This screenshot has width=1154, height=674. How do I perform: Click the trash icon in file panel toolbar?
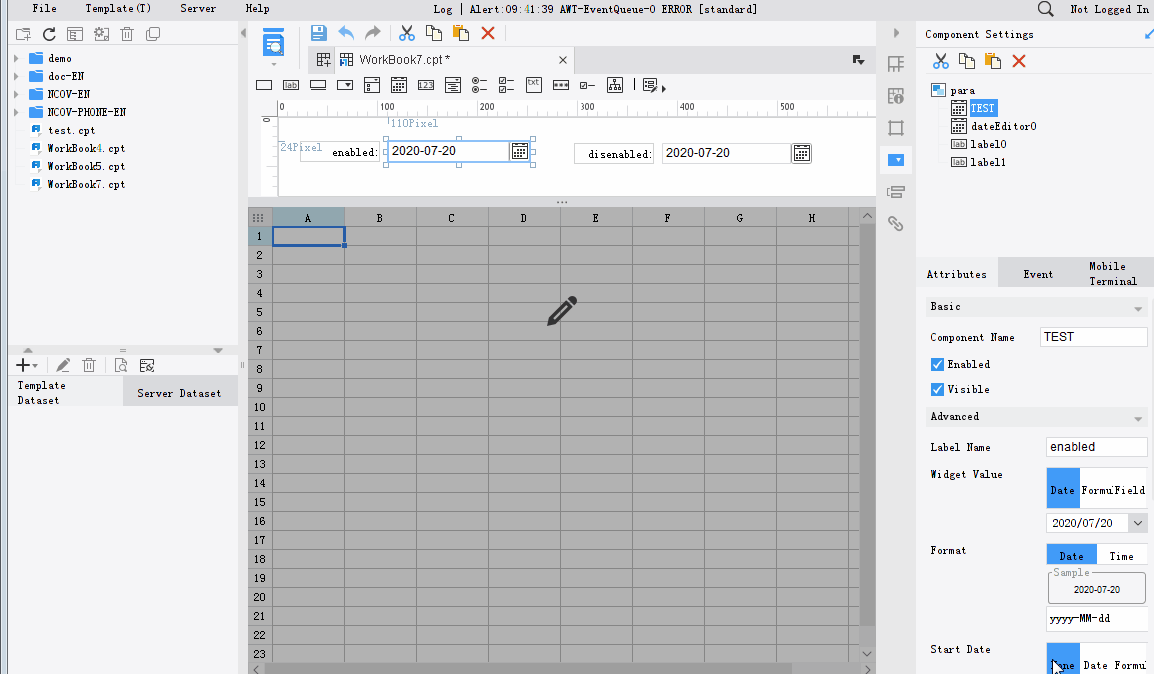(x=127, y=35)
